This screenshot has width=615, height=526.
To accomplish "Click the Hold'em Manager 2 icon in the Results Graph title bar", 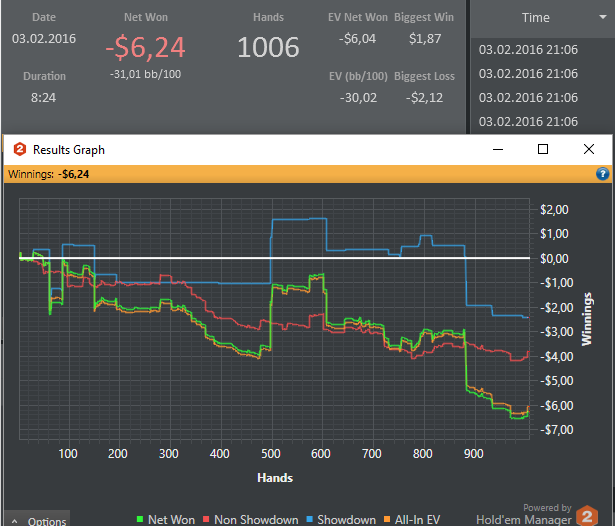I will click(20, 149).
